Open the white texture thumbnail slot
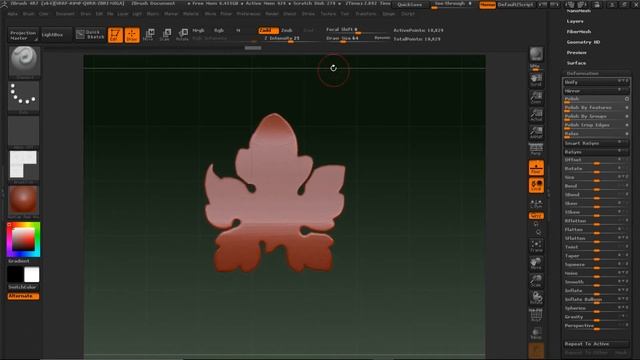Viewport: 640px width, 360px height. coord(24,165)
